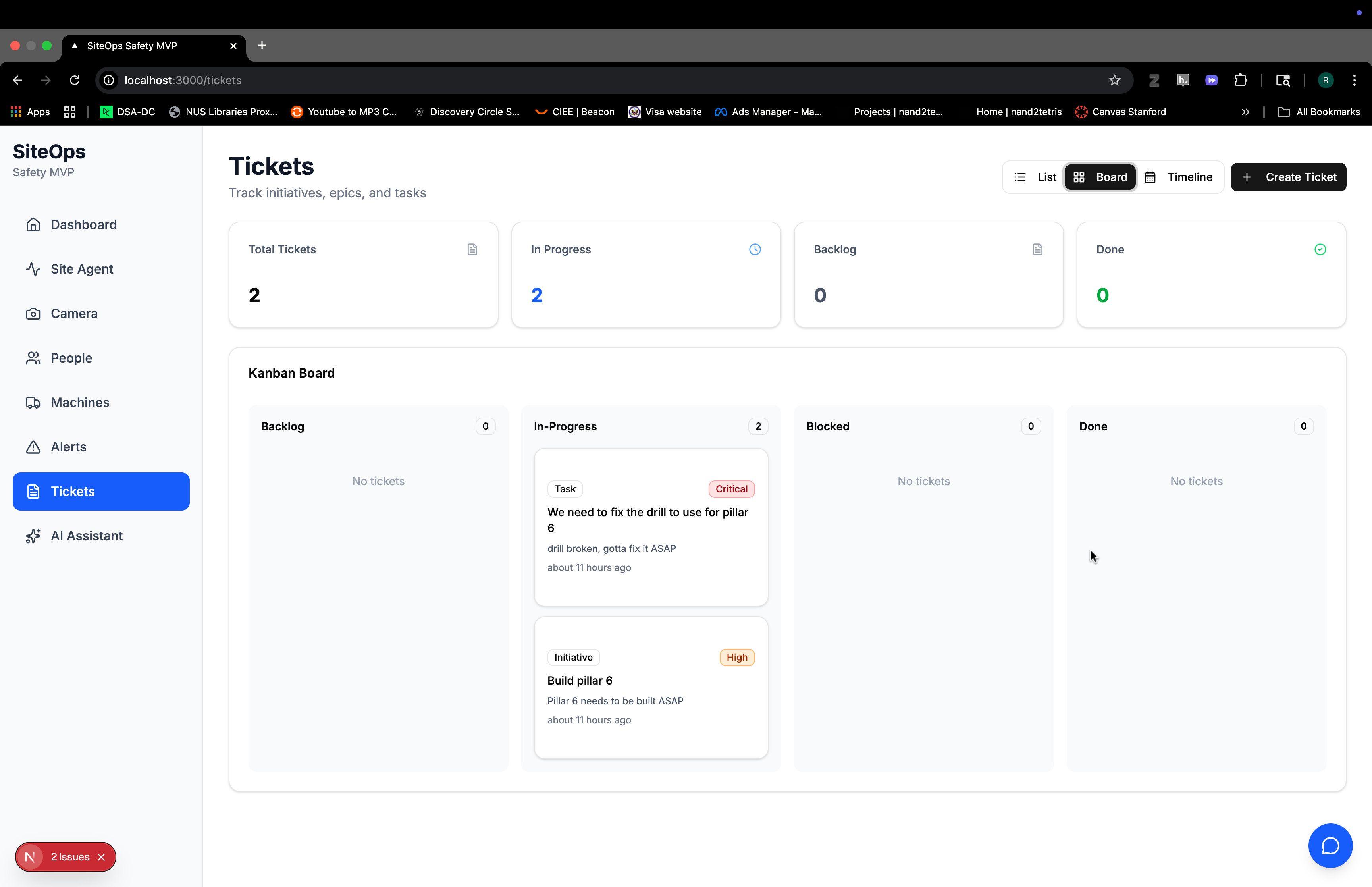Viewport: 1372px width, 887px height.
Task: Select the Board view toggle
Action: pos(1100,177)
